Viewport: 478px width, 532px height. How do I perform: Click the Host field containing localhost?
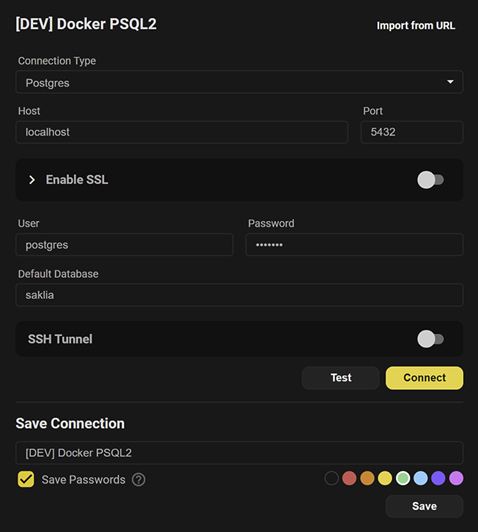(x=182, y=132)
